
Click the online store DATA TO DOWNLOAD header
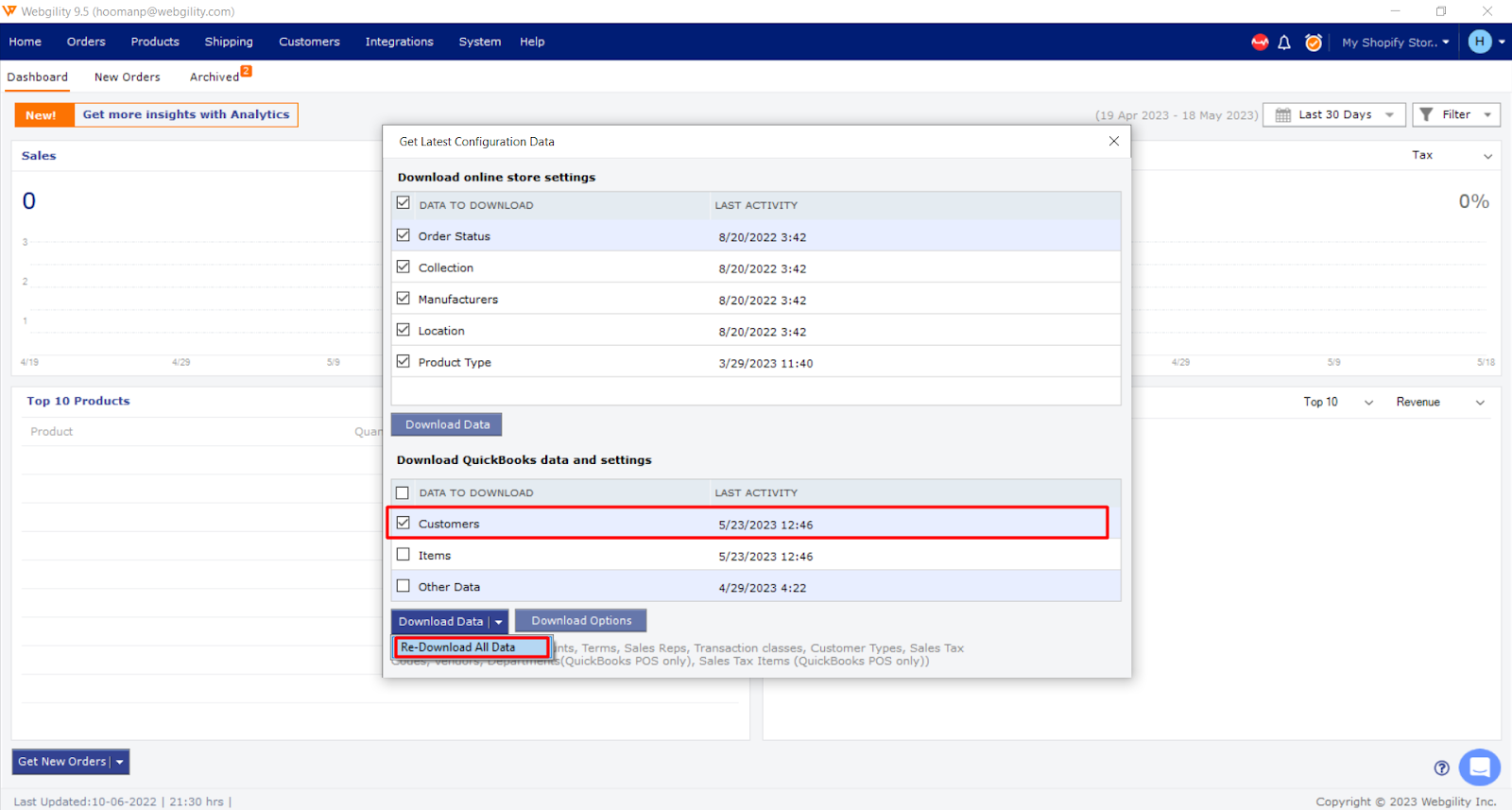(x=476, y=205)
